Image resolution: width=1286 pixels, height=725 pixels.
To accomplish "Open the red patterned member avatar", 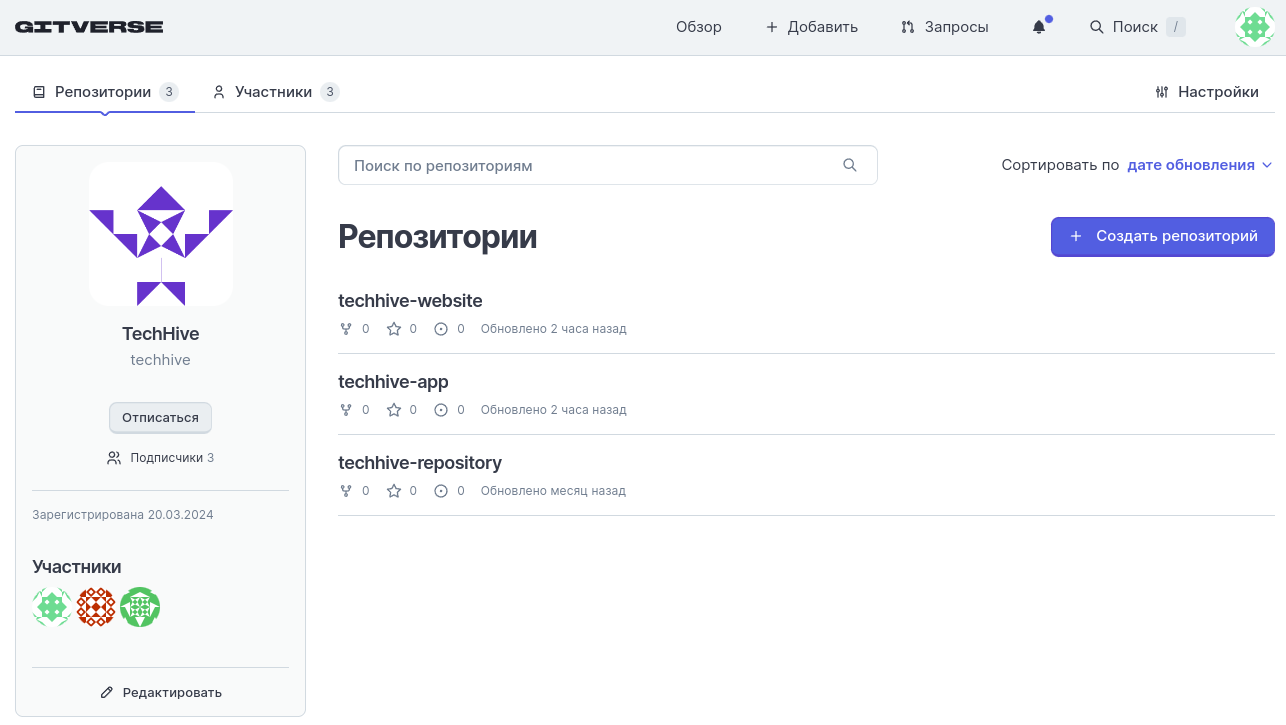I will pos(96,607).
